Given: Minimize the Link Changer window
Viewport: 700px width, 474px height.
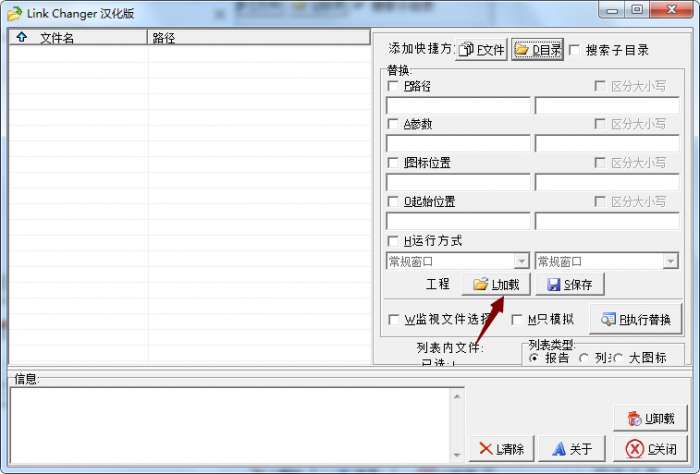Looking at the screenshot, I should (612, 11).
